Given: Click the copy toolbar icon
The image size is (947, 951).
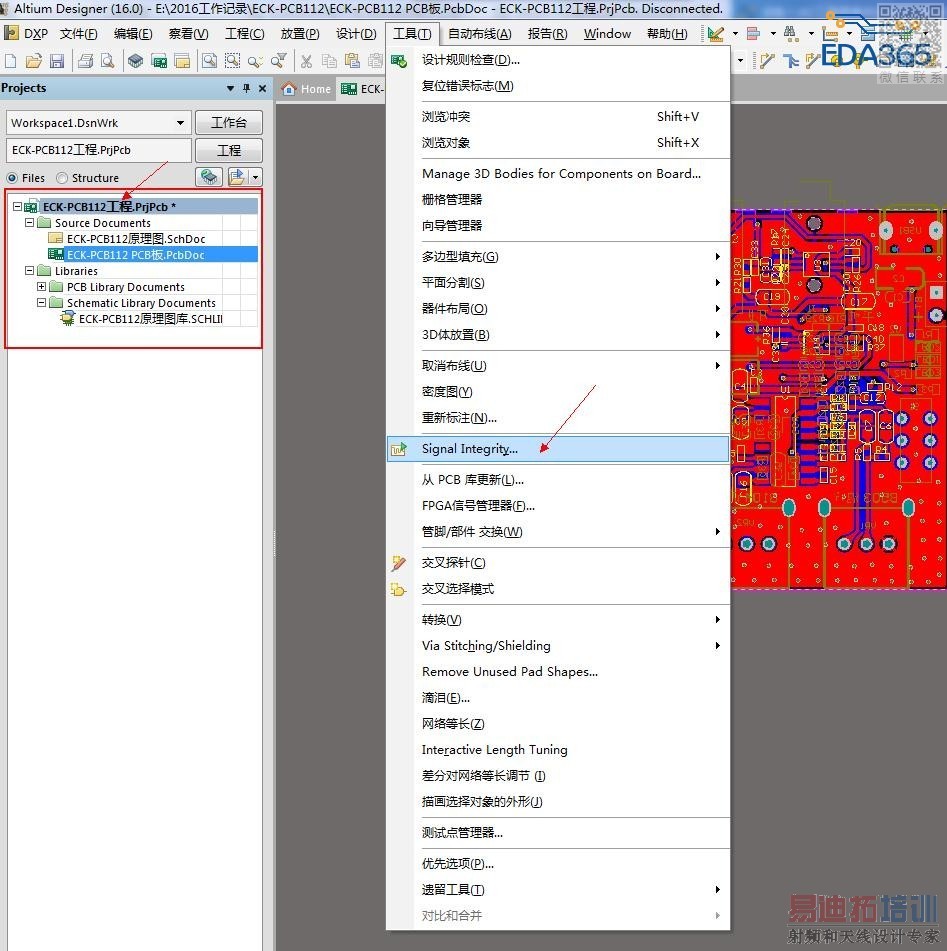Looking at the screenshot, I should pos(329,61).
